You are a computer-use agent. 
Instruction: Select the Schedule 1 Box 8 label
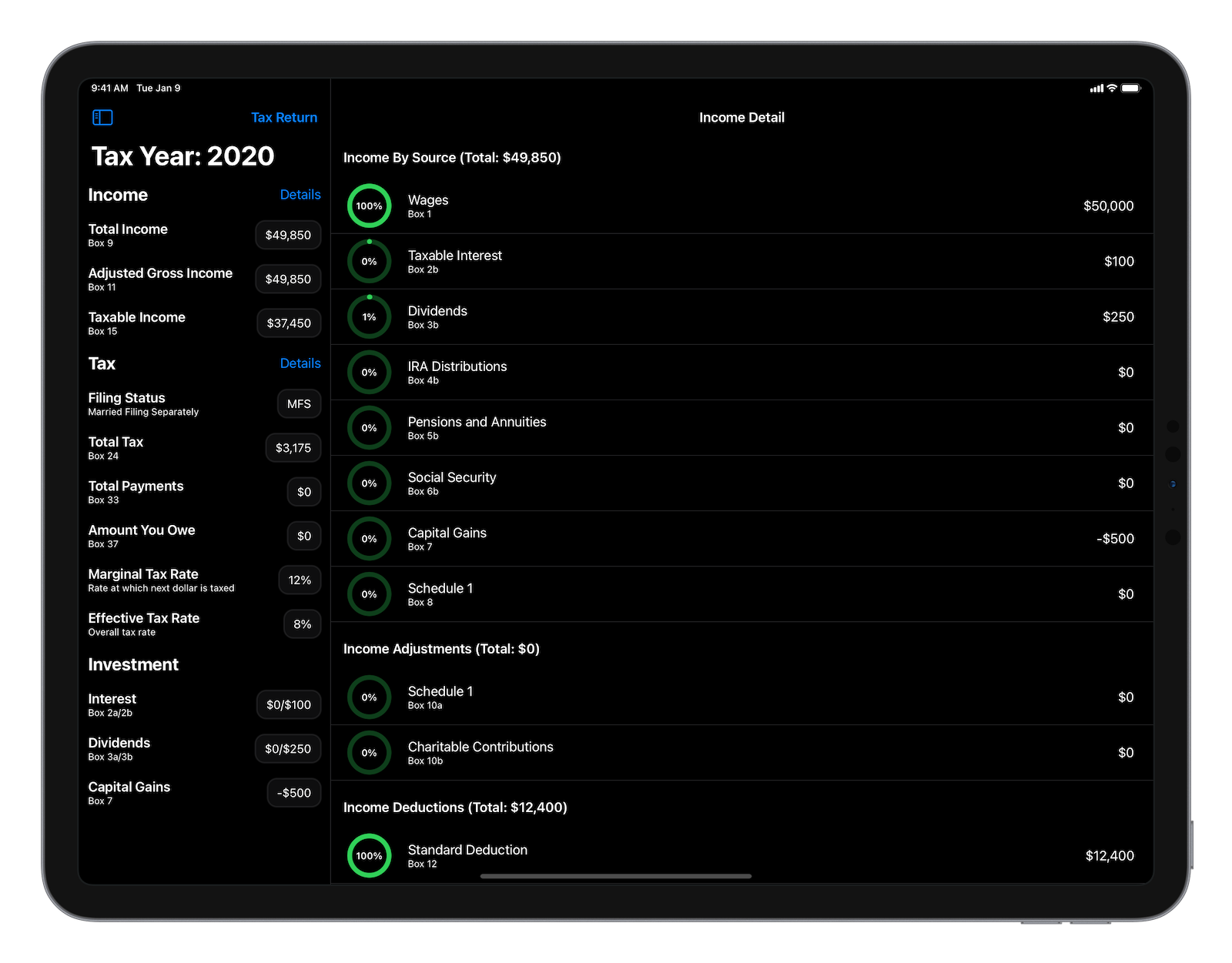click(x=440, y=594)
